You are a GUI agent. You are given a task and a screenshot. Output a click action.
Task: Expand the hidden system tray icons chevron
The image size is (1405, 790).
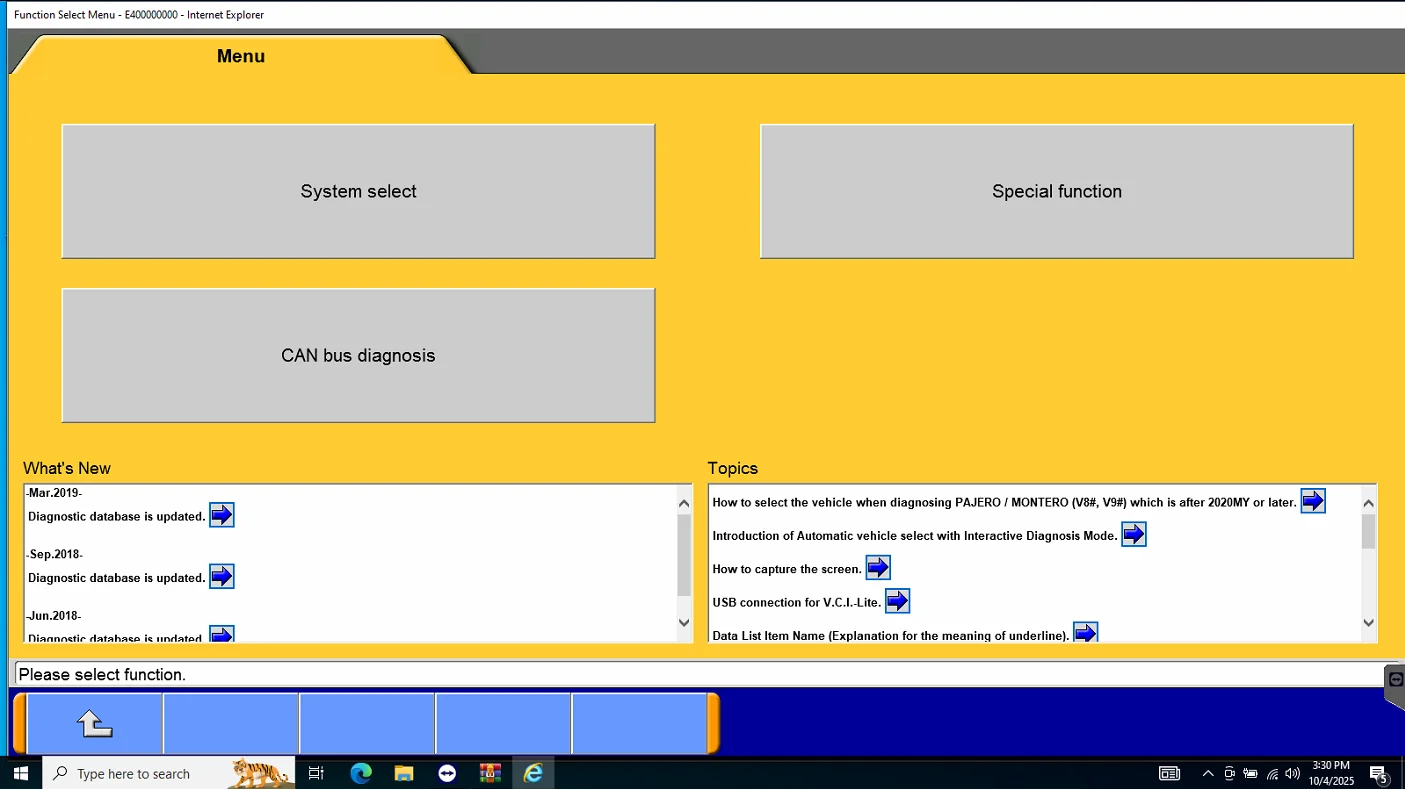(1207, 773)
